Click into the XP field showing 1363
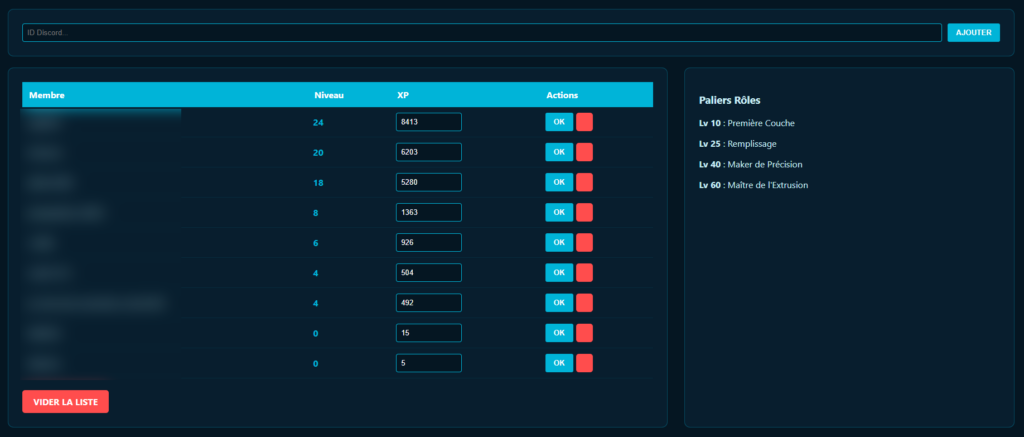Image resolution: width=1024 pixels, height=437 pixels. [x=428, y=212]
